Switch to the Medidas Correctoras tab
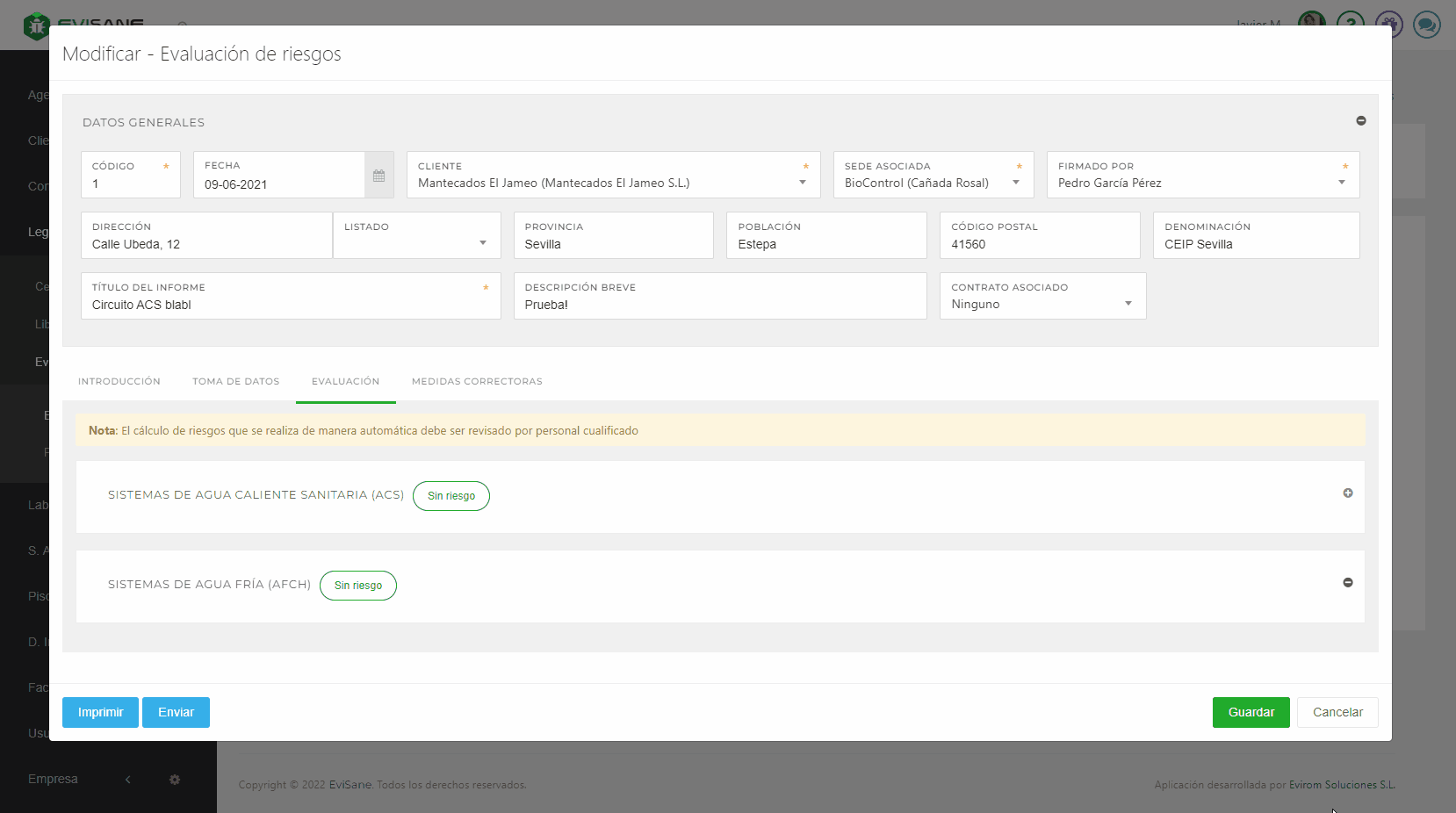Image resolution: width=1456 pixels, height=813 pixels. pos(477,382)
